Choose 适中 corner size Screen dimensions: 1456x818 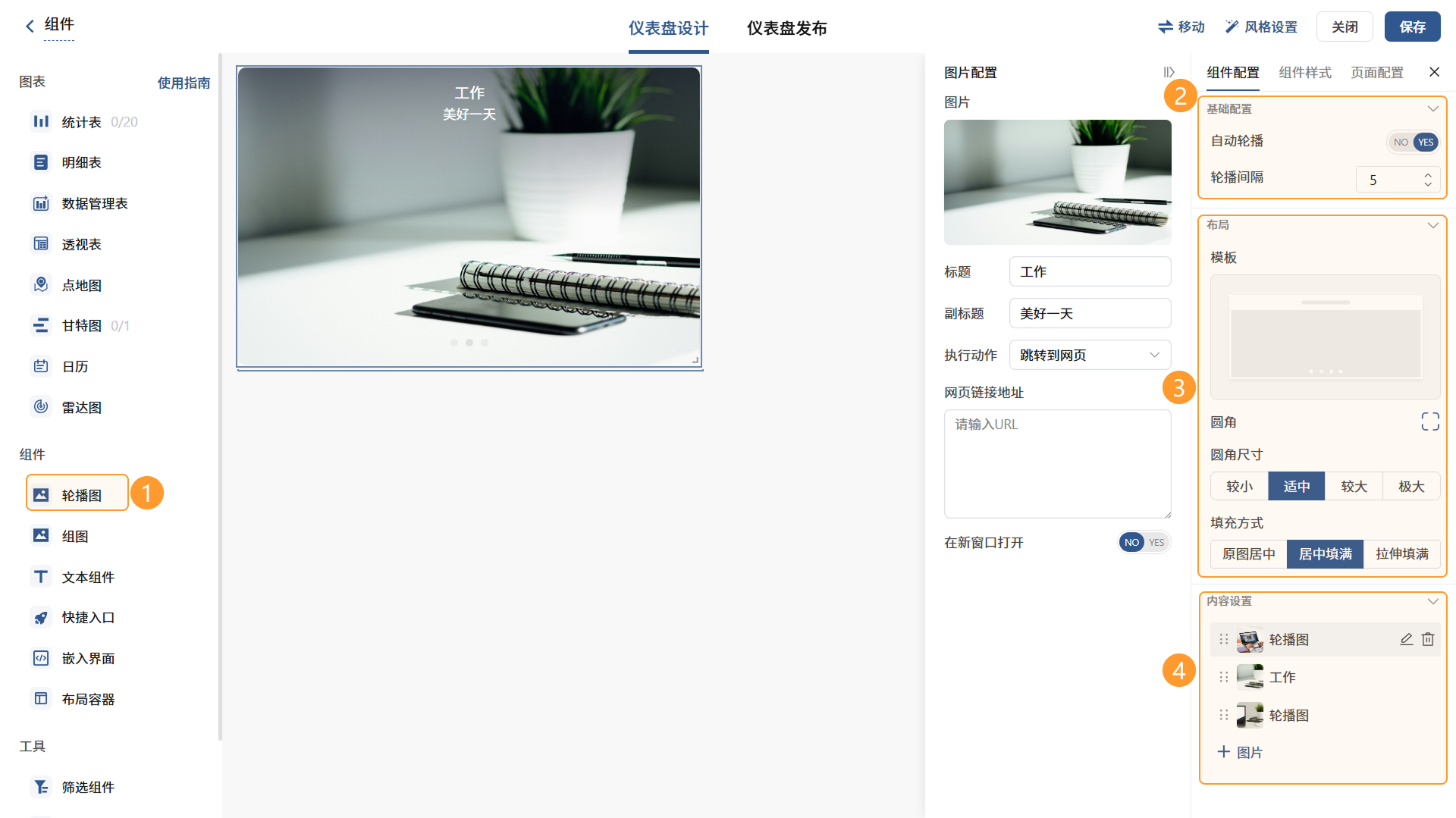[x=1296, y=486]
